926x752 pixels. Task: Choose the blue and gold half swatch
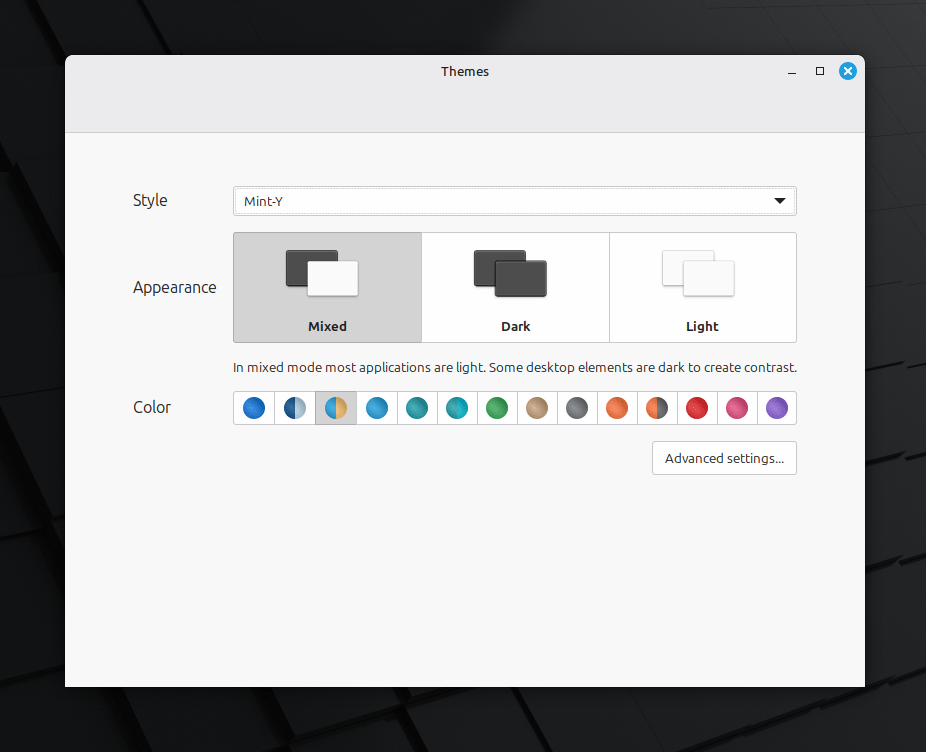pyautogui.click(x=335, y=408)
